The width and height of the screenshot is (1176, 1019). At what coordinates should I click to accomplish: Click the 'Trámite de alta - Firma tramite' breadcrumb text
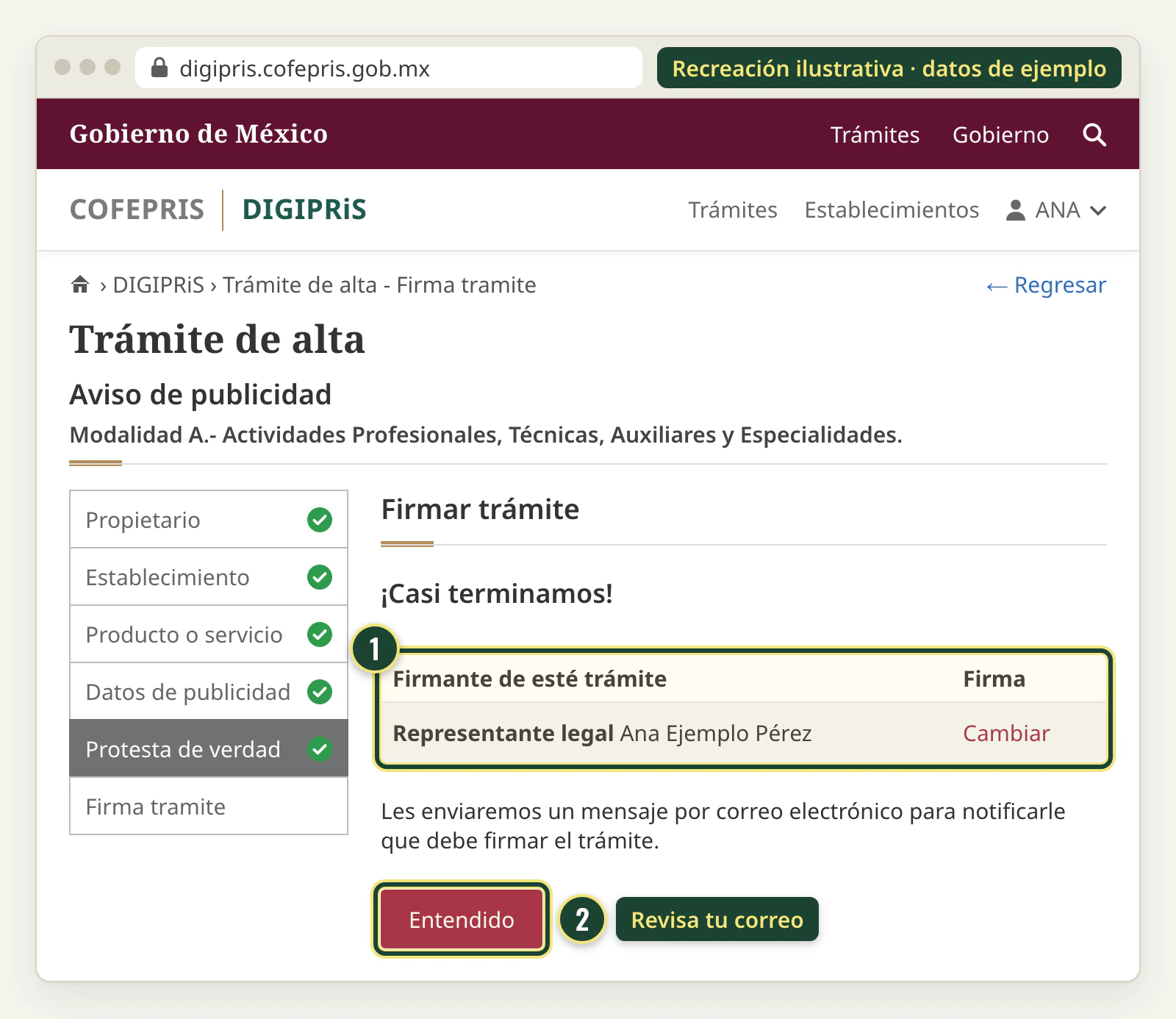[x=379, y=285]
